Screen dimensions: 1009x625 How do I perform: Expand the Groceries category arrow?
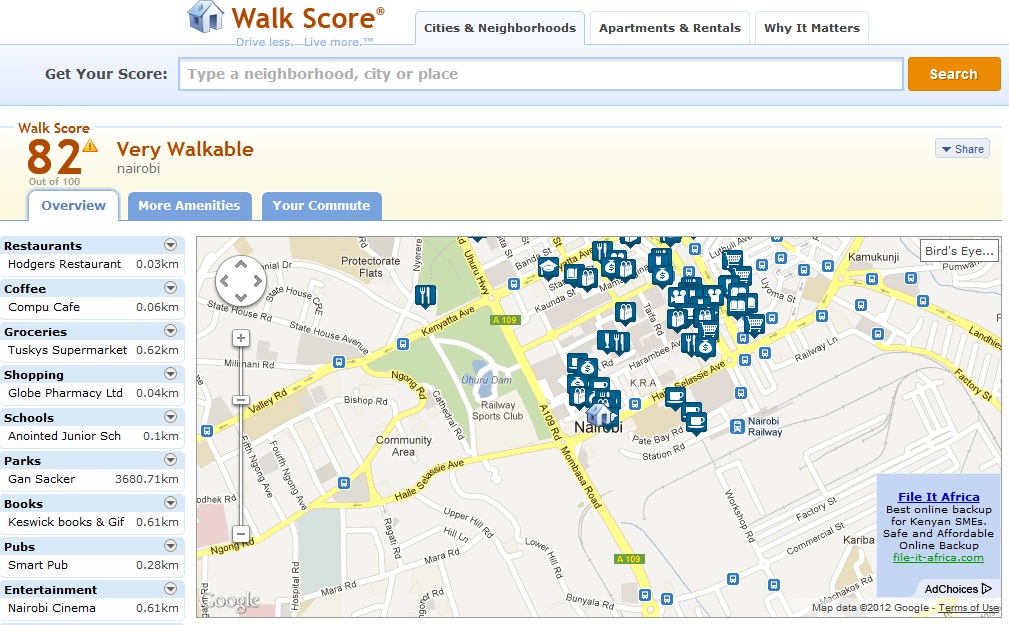click(x=171, y=331)
